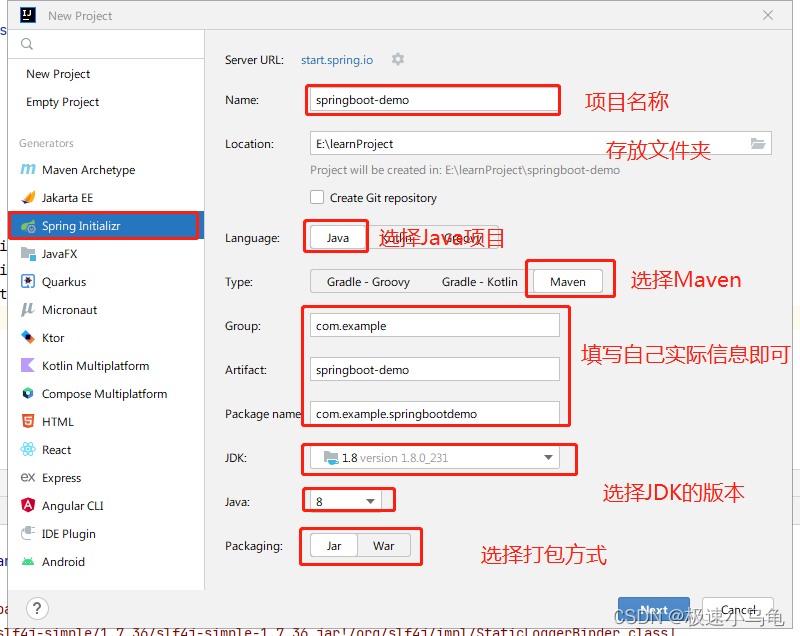Open server URL settings gear icon
800x636 pixels.
[x=398, y=59]
